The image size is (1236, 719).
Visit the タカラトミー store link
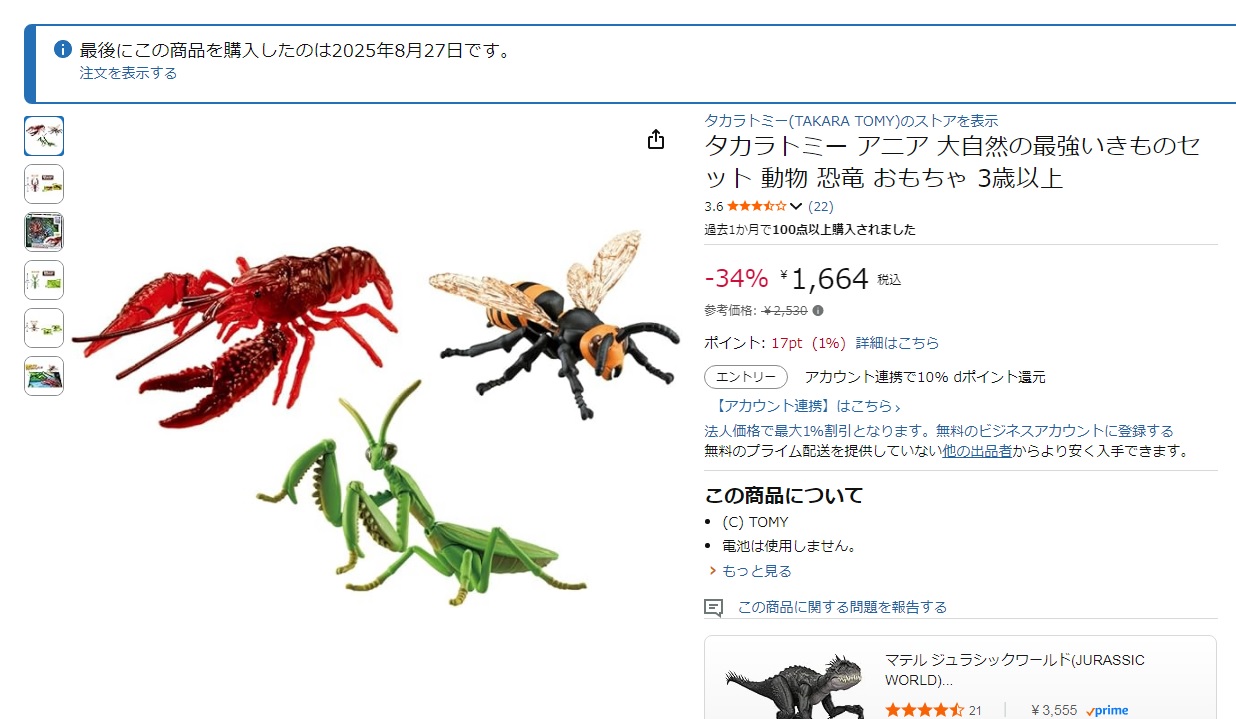point(851,120)
